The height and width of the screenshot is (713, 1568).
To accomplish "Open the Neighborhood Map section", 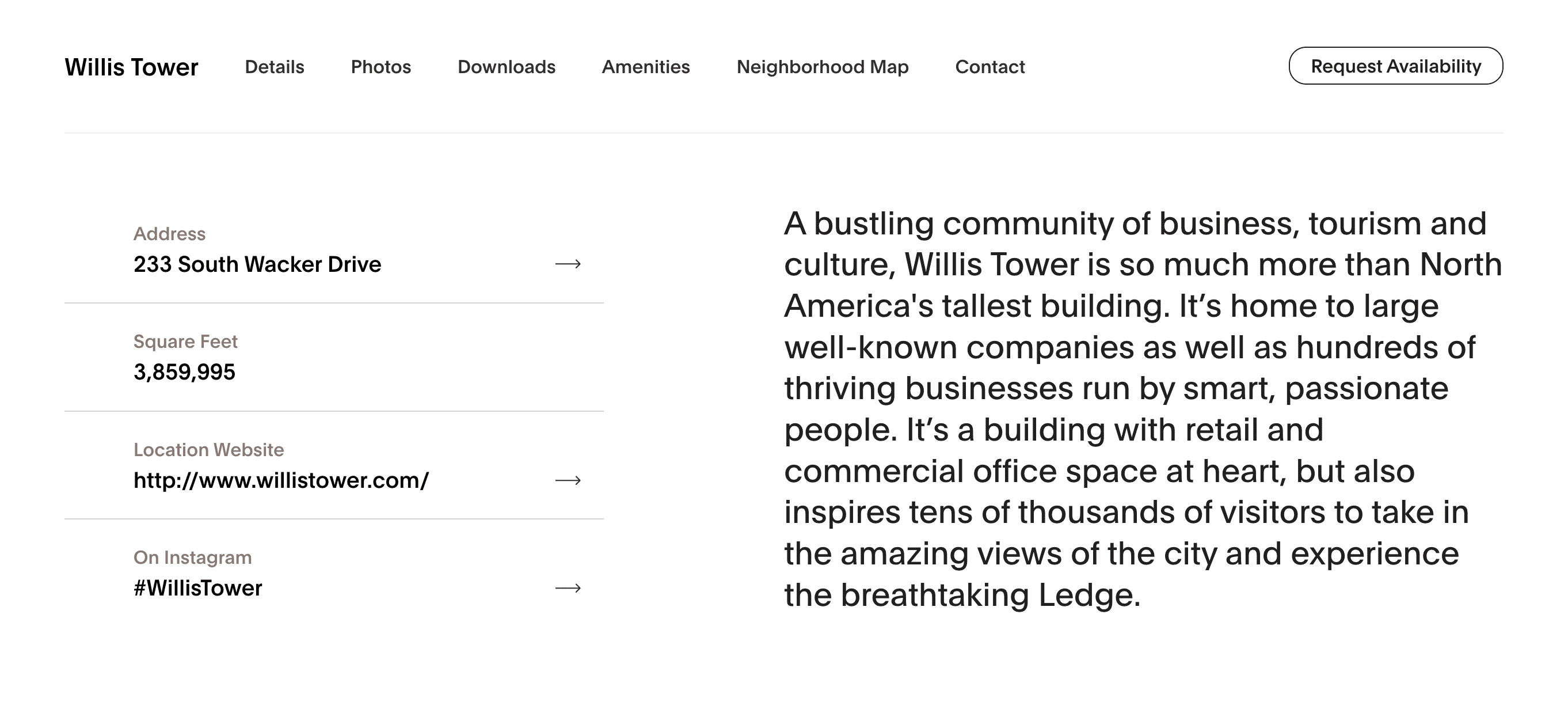I will 823,66.
